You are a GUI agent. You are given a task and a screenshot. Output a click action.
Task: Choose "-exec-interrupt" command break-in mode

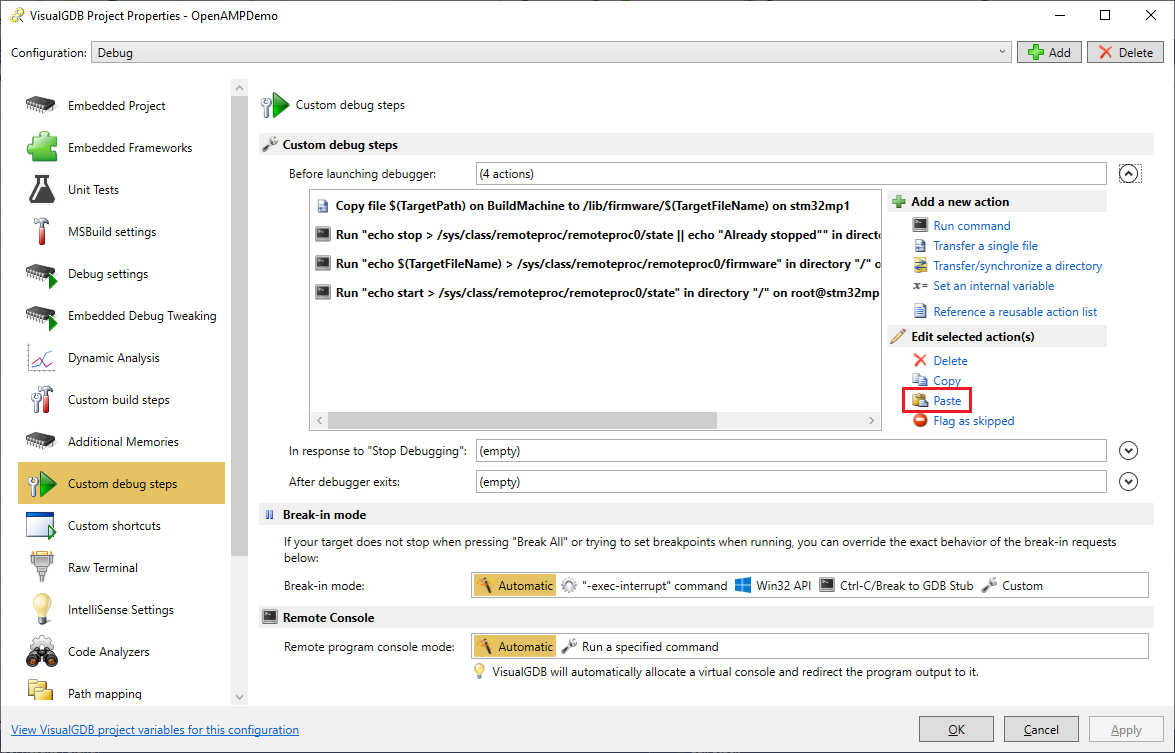click(644, 586)
